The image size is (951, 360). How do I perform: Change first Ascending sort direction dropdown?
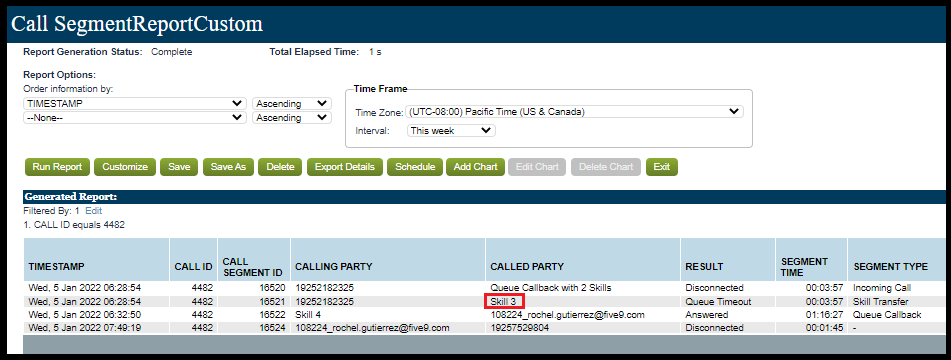coord(292,104)
